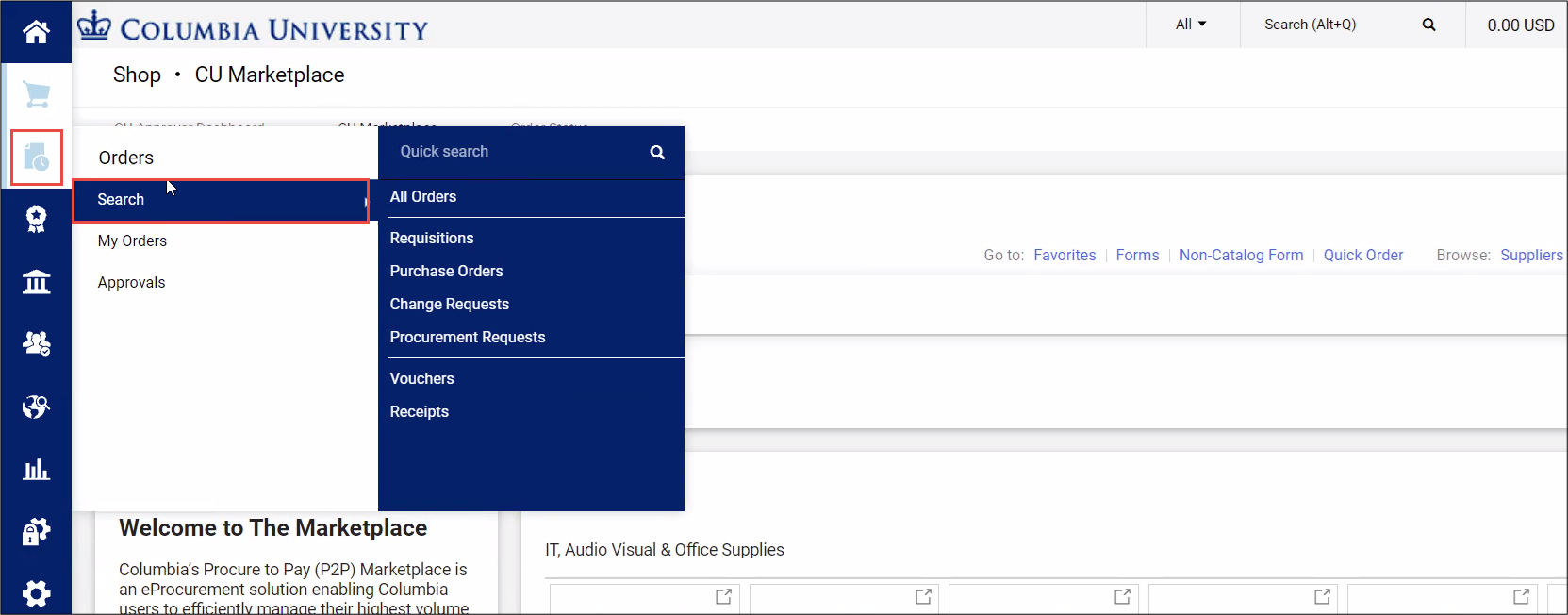Open the third supplier tile's external link icon
Viewport: 1568px width, 615px height.
click(x=1122, y=596)
